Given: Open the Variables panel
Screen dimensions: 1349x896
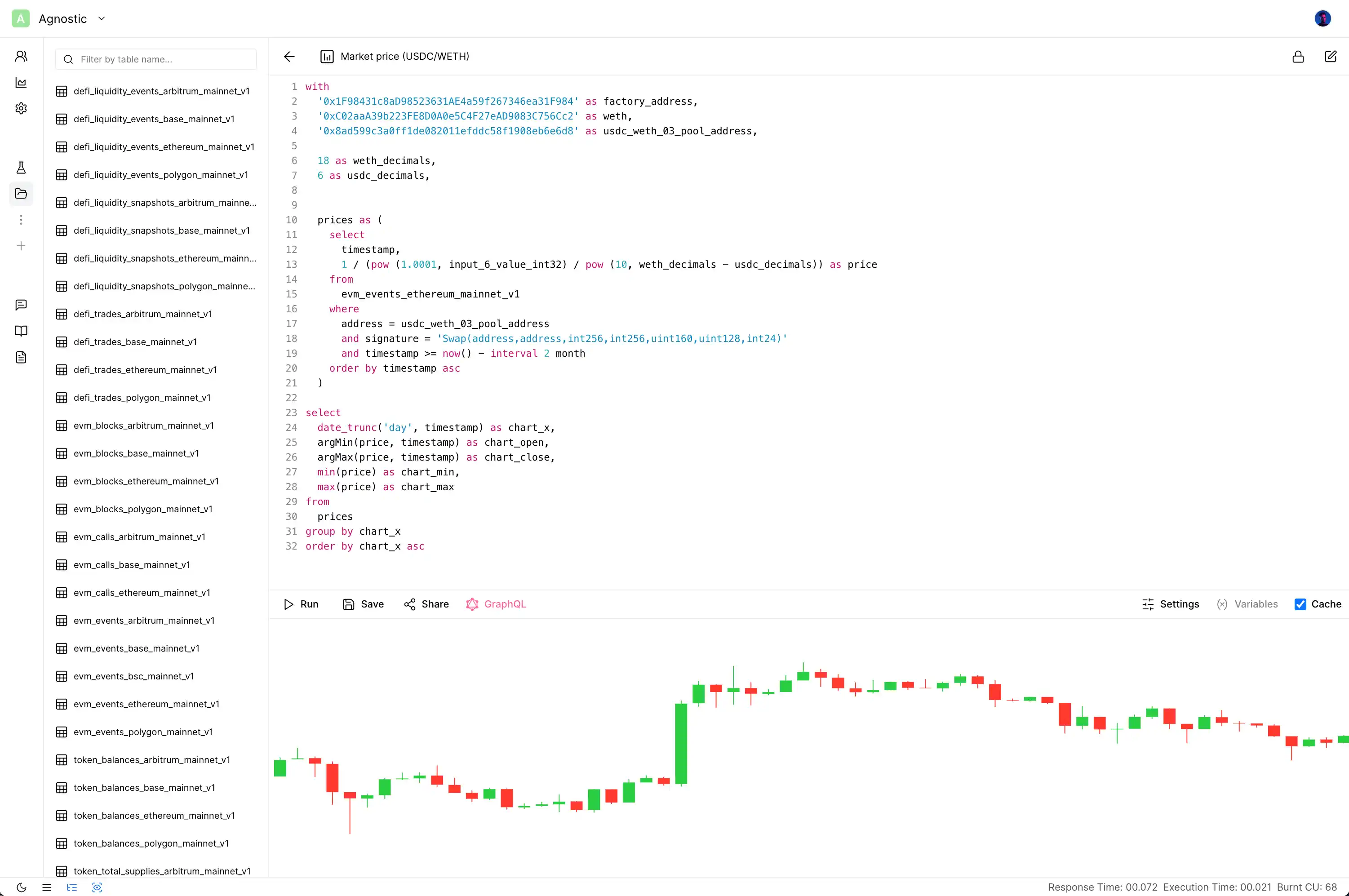Looking at the screenshot, I should coord(1247,604).
